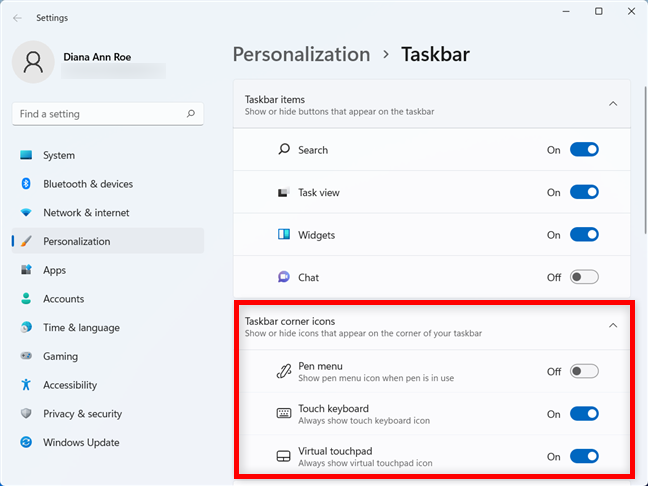Viewport: 648px width, 486px height.
Task: Collapse the Taskbar corner icons section
Action: [x=613, y=325]
